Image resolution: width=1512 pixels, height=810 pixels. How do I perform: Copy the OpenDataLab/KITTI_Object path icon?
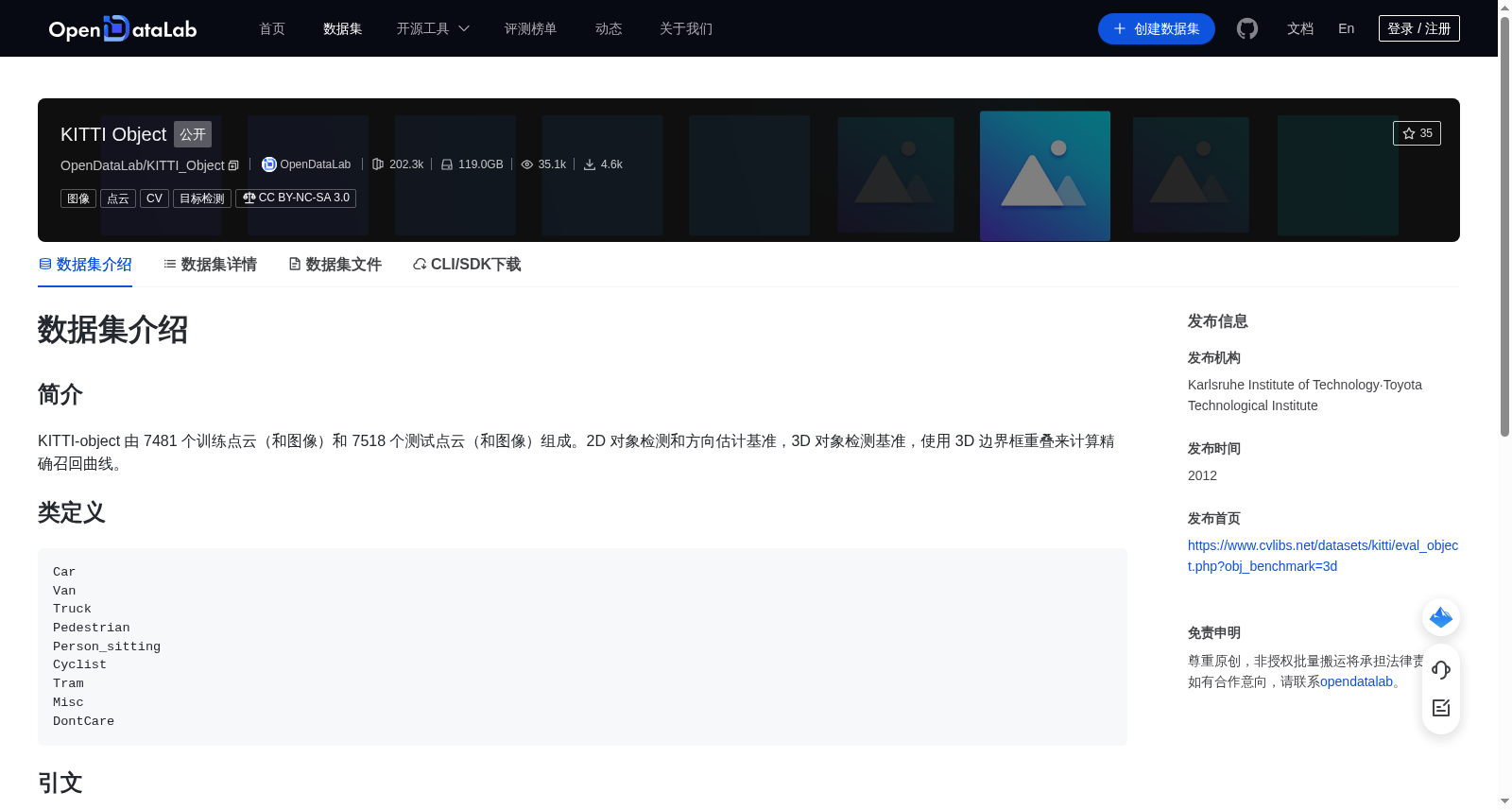tap(233, 165)
